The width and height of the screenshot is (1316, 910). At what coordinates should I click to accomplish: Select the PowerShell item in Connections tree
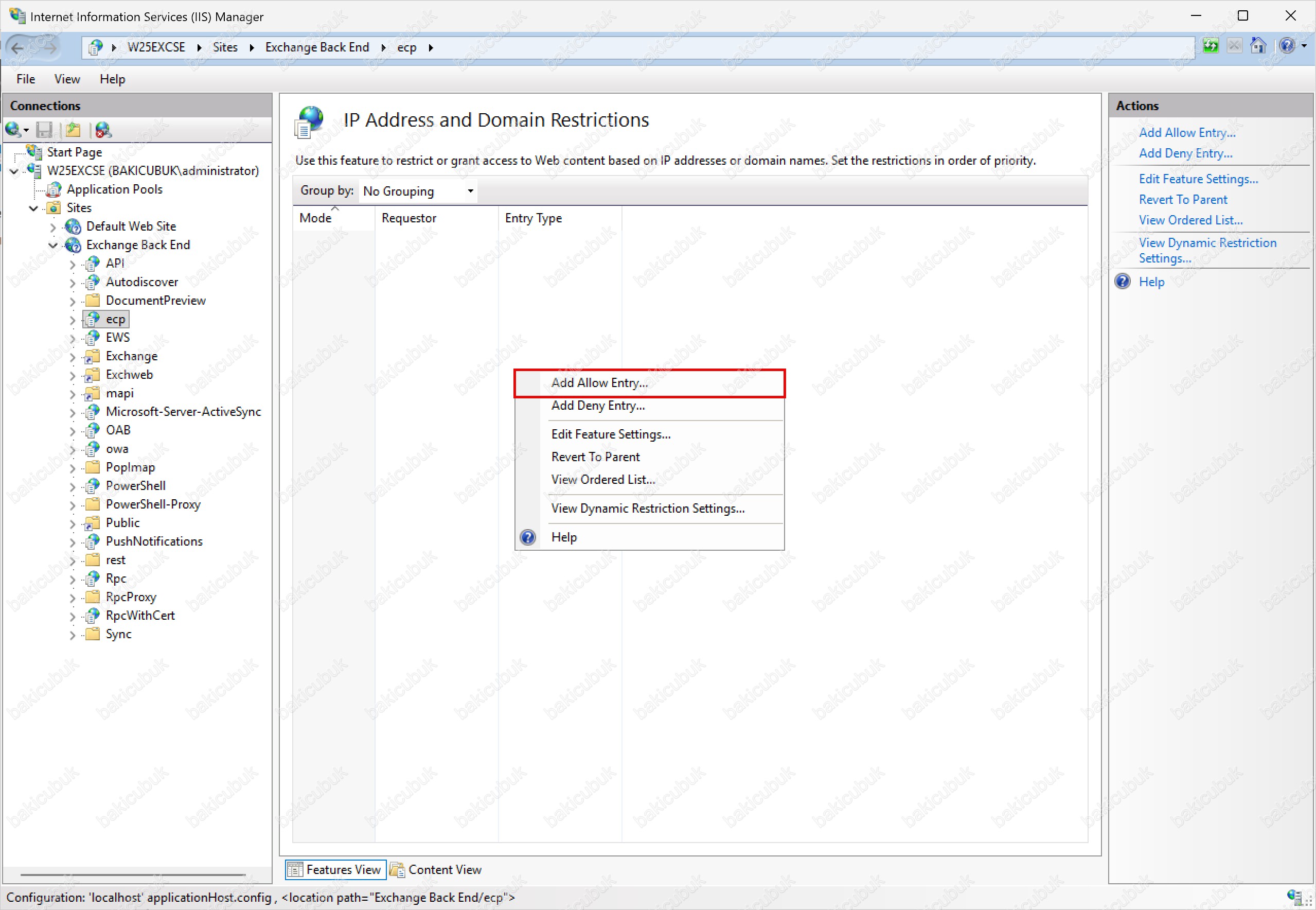coord(136,486)
